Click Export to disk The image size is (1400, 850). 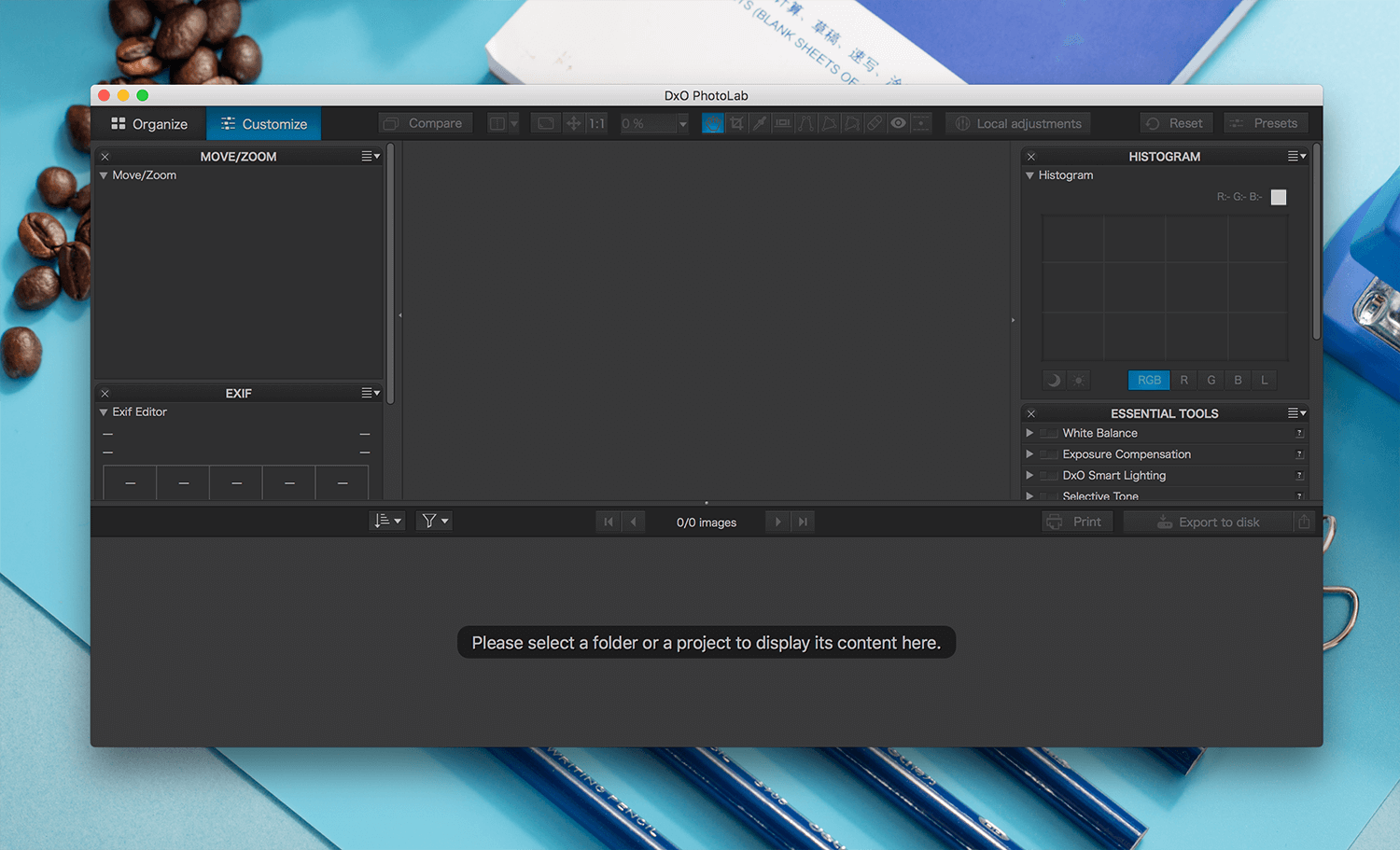tap(1209, 522)
